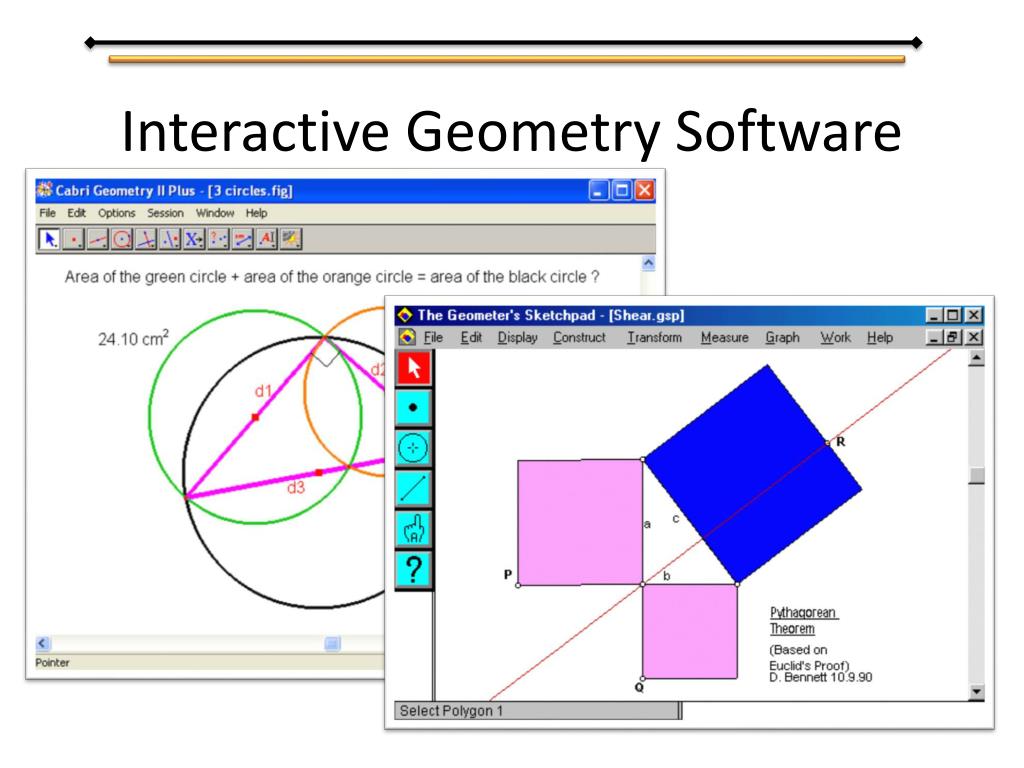1024x768 pixels.
Task: Open the Measure menu in Sketchpad
Action: click(x=724, y=337)
